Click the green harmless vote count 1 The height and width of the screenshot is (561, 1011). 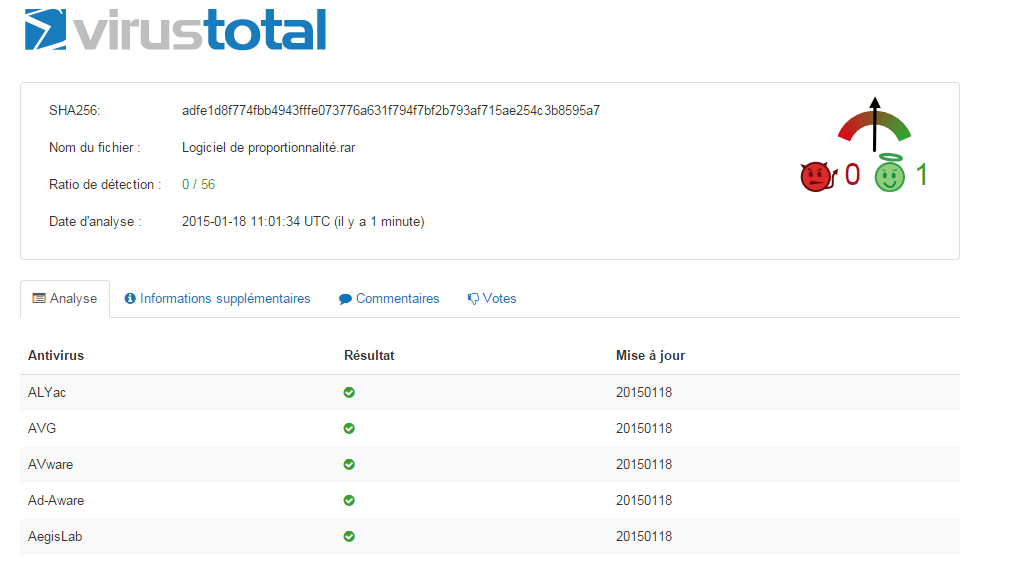pyautogui.click(x=922, y=175)
